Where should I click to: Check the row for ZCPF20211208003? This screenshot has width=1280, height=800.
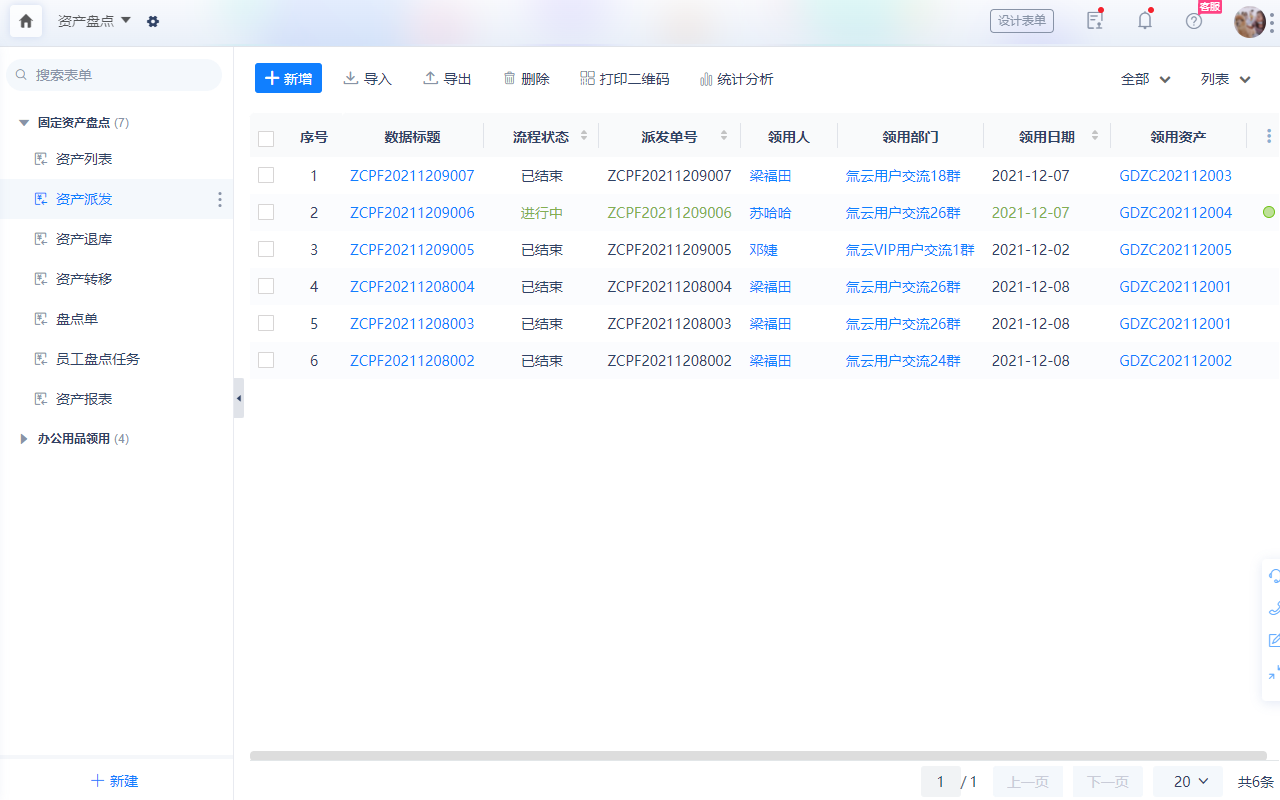point(266,323)
